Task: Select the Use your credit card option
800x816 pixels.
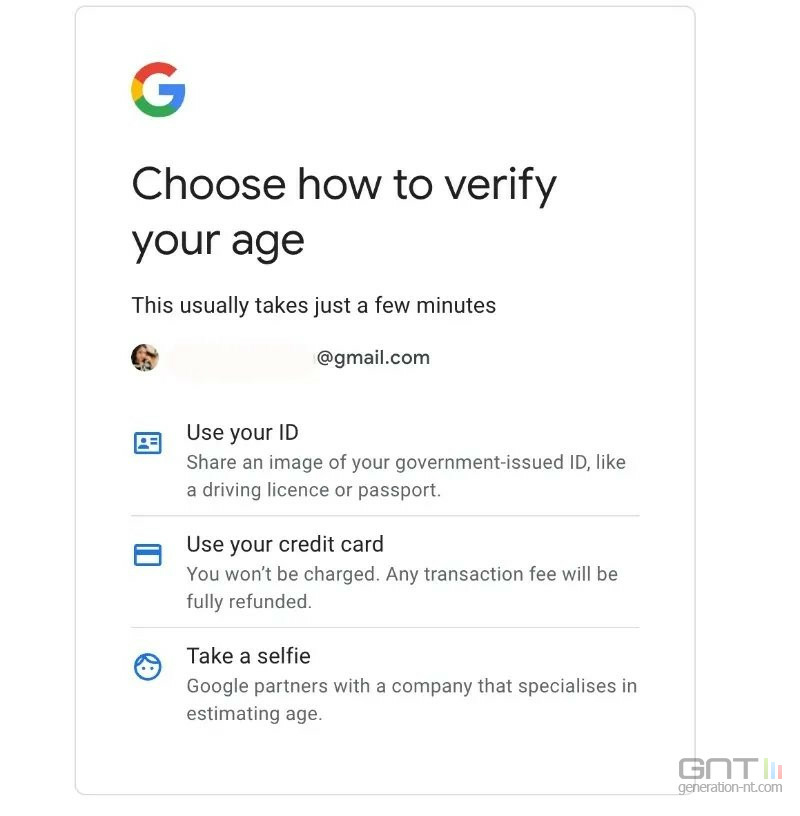Action: pyautogui.click(x=285, y=545)
